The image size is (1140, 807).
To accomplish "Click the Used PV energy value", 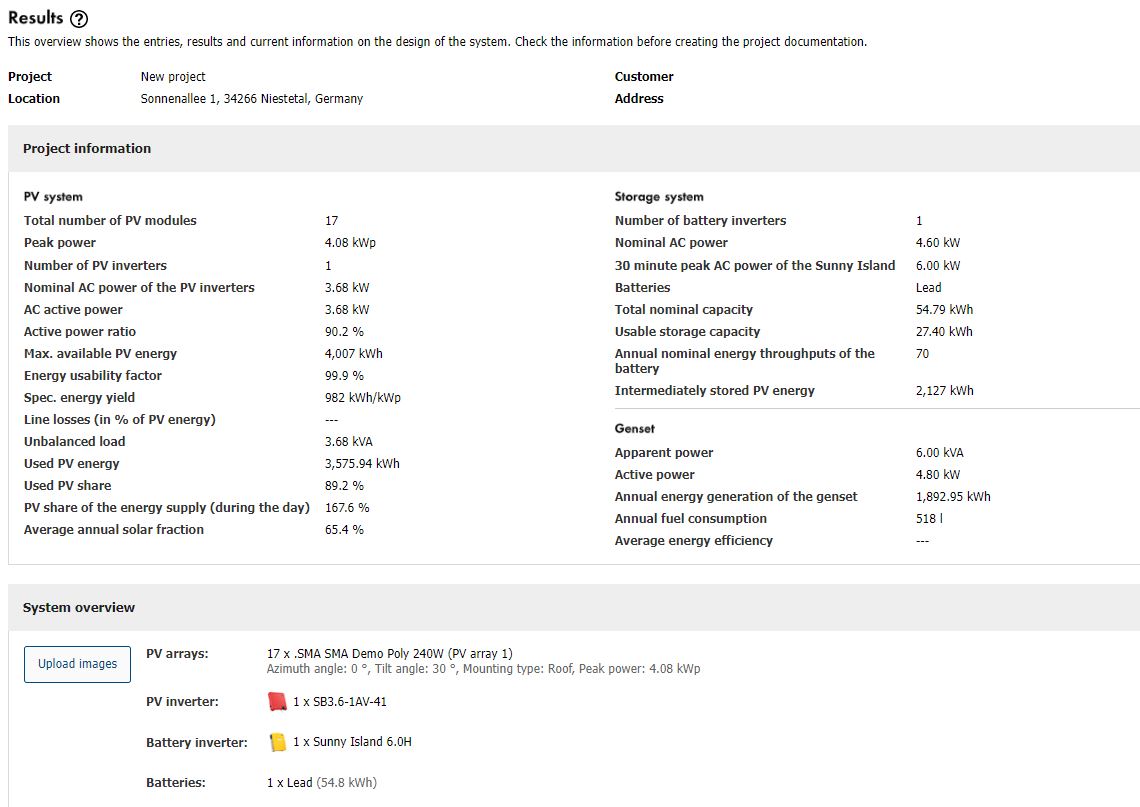I will [x=362, y=464].
